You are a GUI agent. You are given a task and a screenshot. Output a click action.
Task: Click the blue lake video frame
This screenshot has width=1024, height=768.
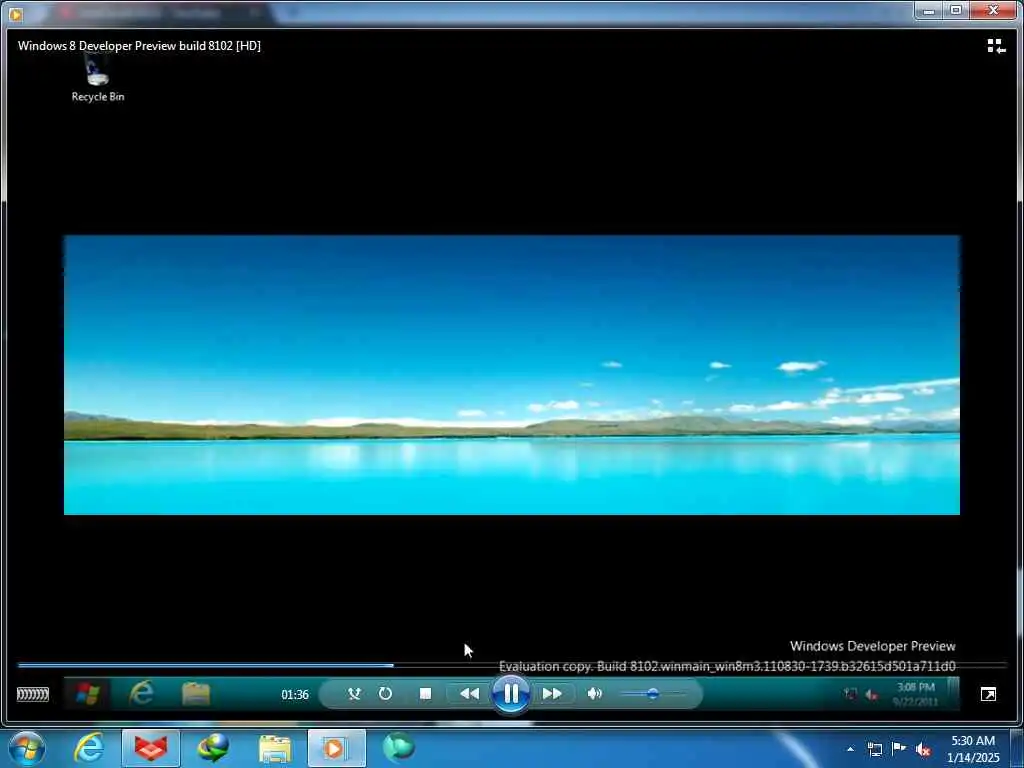(x=512, y=375)
